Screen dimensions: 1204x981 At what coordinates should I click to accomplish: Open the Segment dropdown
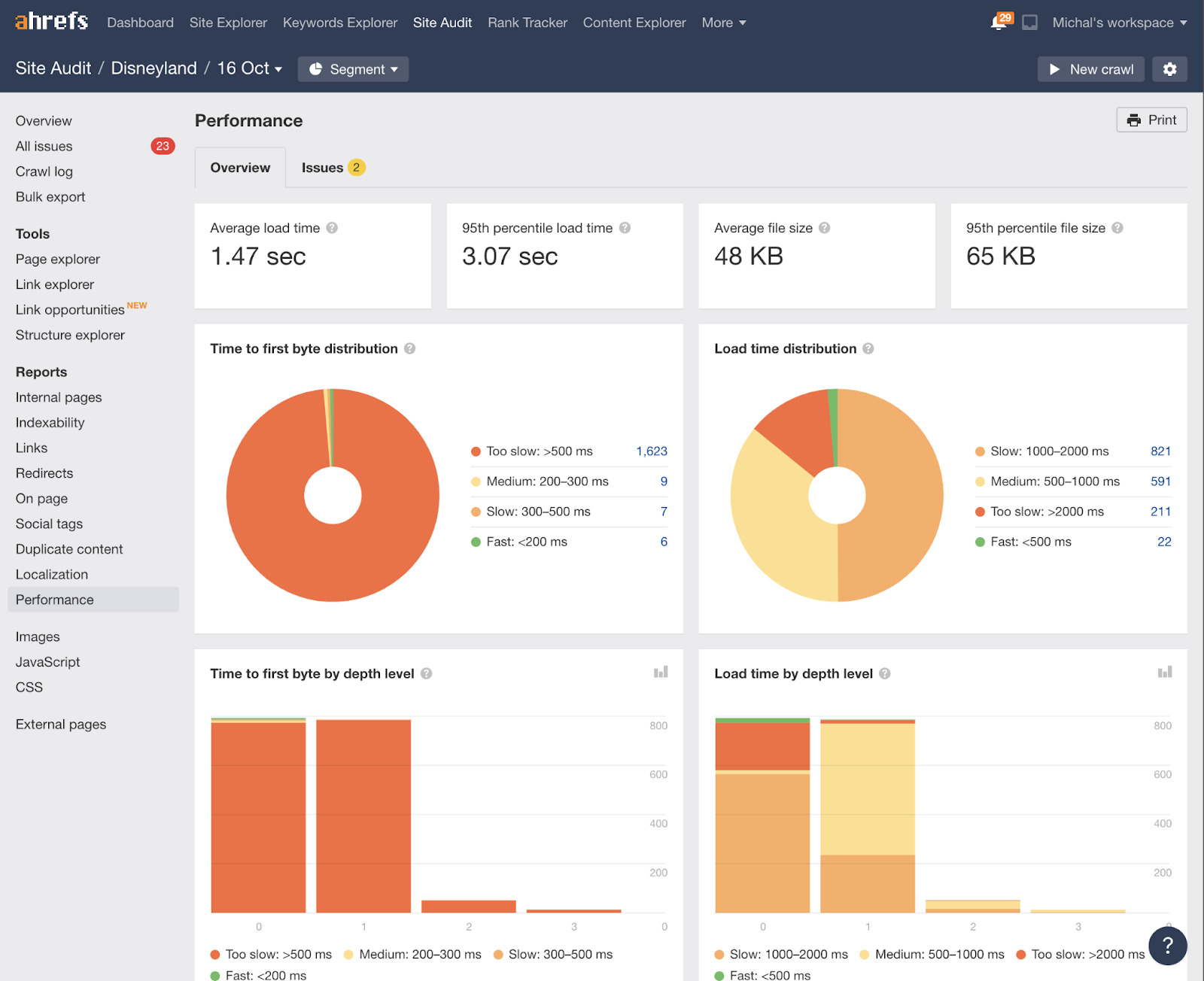click(353, 68)
